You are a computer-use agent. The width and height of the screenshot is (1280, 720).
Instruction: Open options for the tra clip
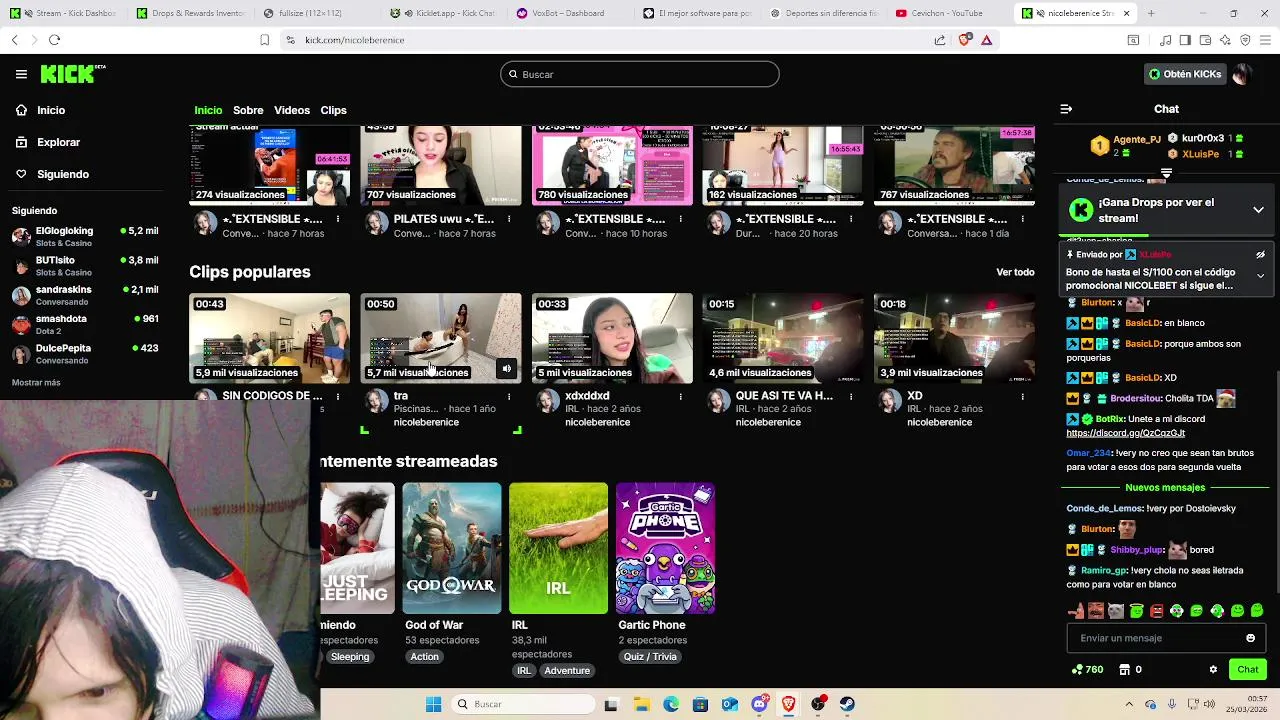click(x=509, y=397)
